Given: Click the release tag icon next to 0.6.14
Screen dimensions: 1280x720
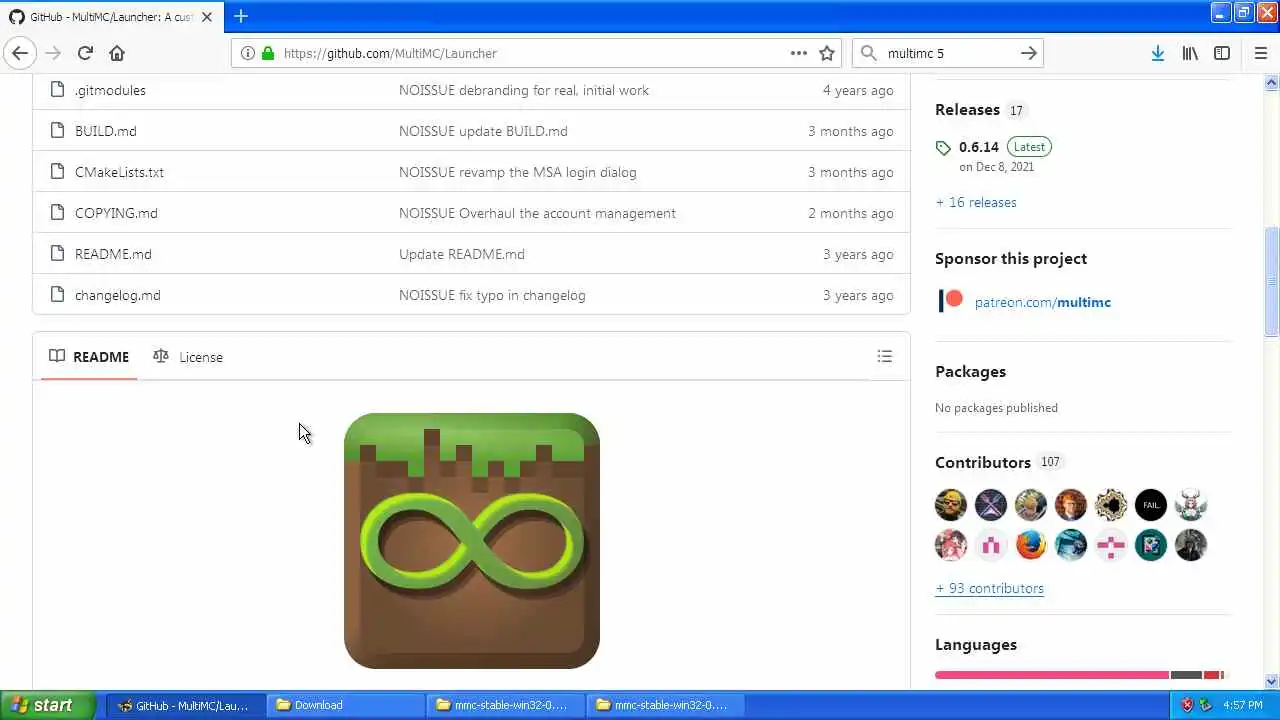Looking at the screenshot, I should tap(943, 148).
